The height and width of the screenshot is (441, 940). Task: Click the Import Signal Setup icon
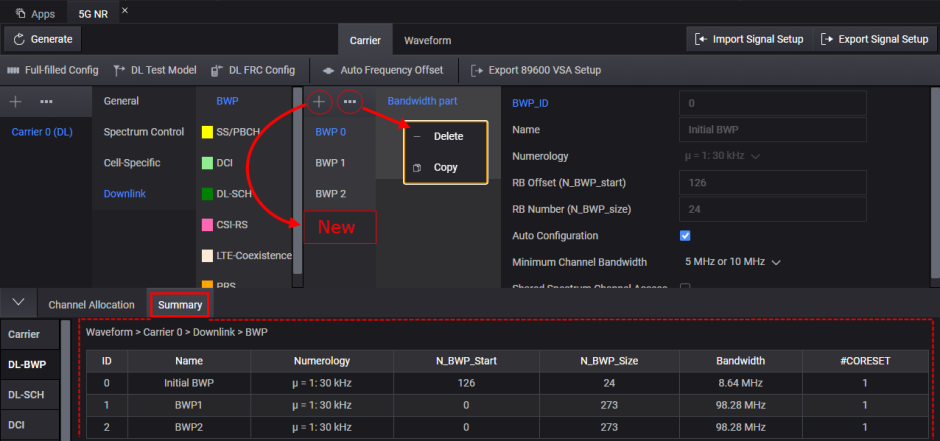tap(701, 40)
